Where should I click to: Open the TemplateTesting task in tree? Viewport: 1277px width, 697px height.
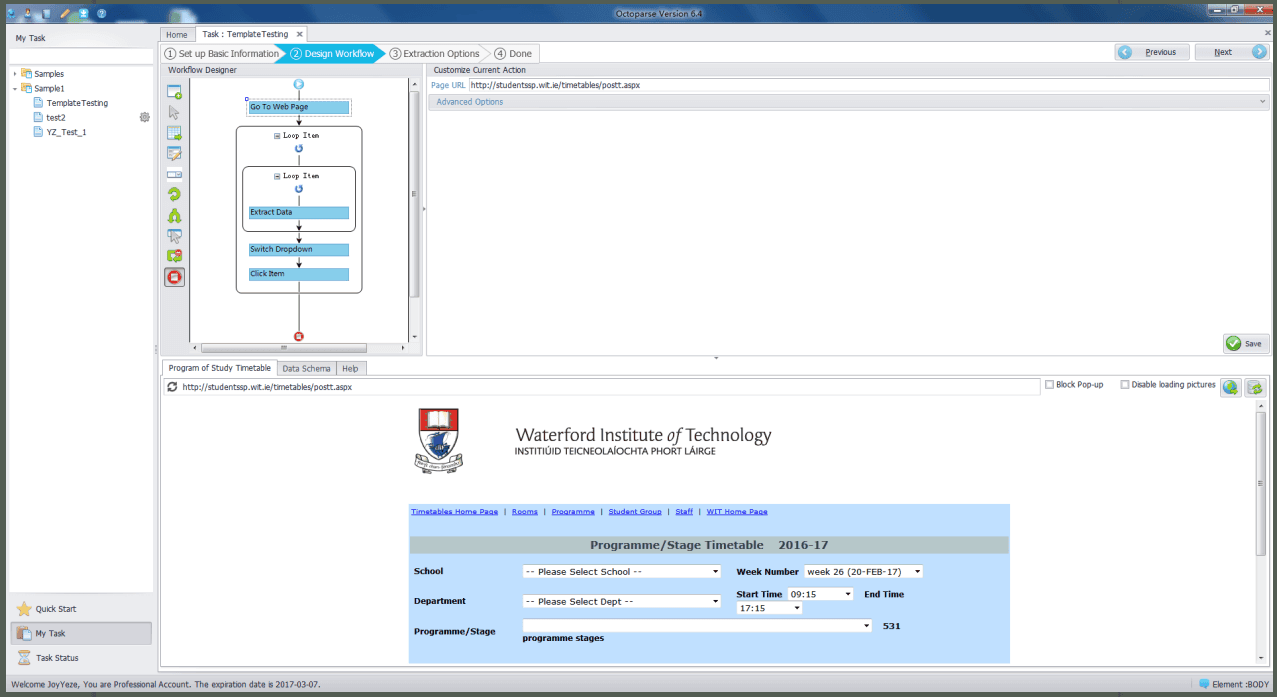[x=77, y=103]
